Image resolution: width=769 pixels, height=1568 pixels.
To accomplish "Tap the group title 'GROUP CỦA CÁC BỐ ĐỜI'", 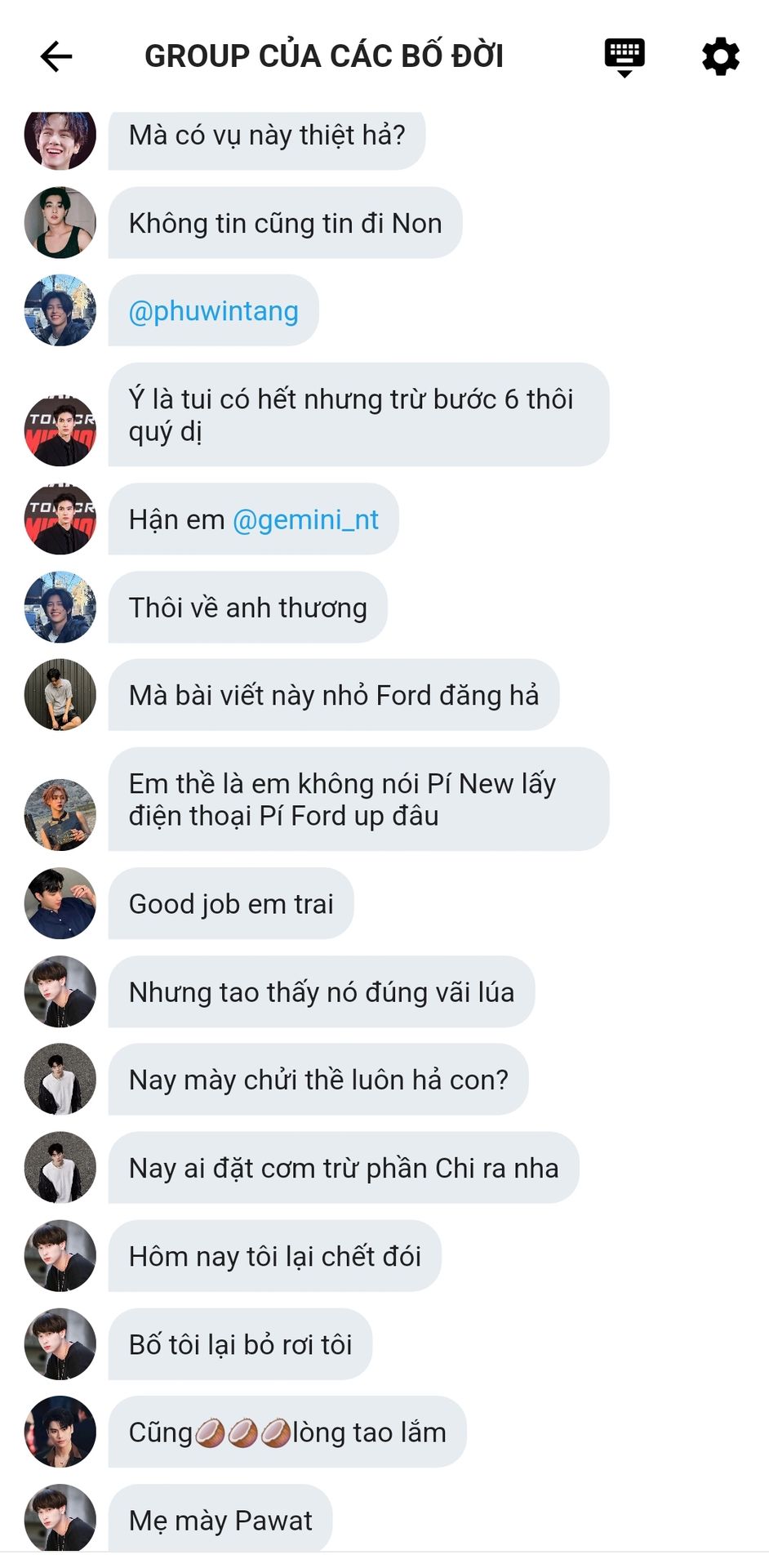I will point(324,56).
